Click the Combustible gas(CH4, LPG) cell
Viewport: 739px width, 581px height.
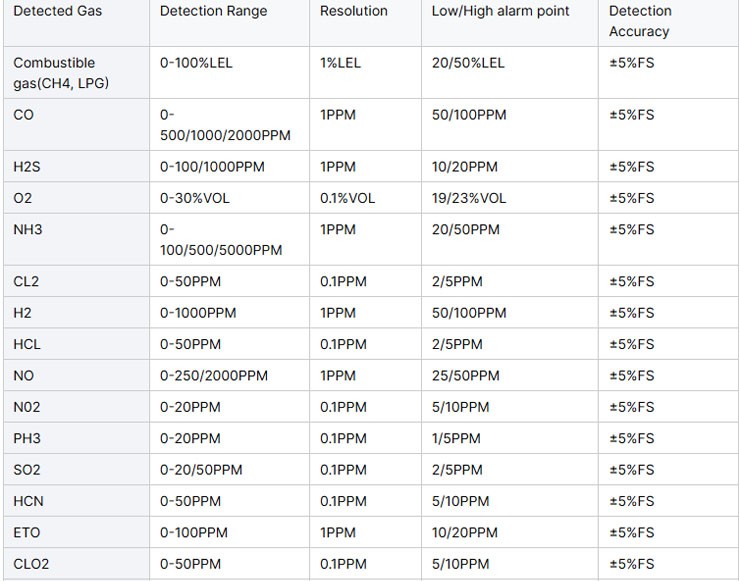[x=61, y=73]
